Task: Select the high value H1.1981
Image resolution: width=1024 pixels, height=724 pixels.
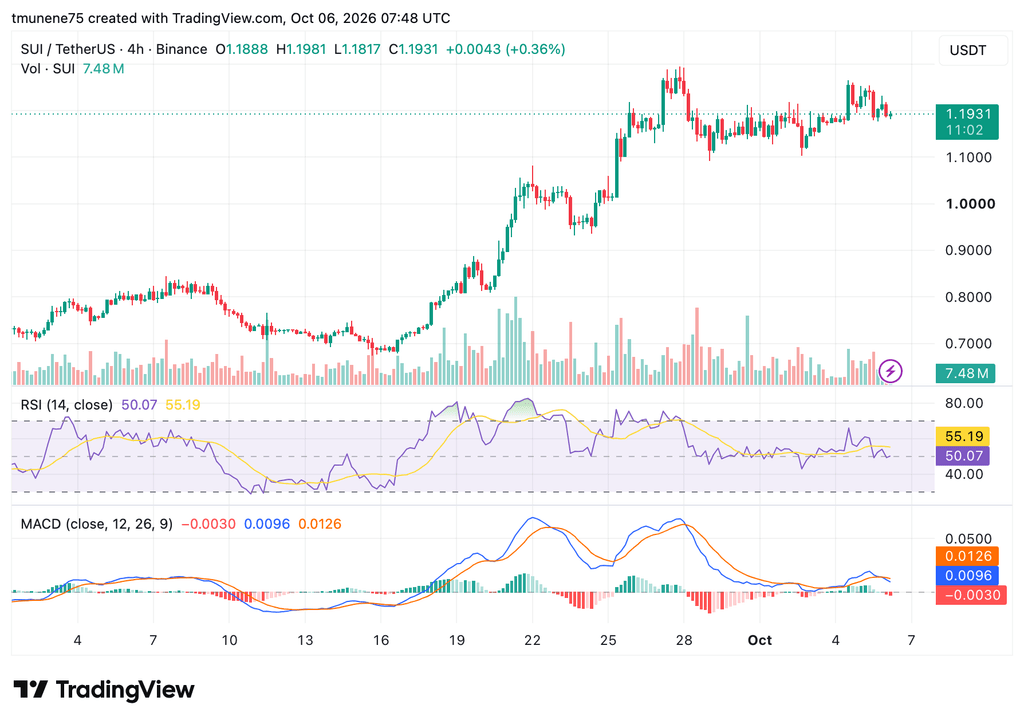Action: pos(301,49)
